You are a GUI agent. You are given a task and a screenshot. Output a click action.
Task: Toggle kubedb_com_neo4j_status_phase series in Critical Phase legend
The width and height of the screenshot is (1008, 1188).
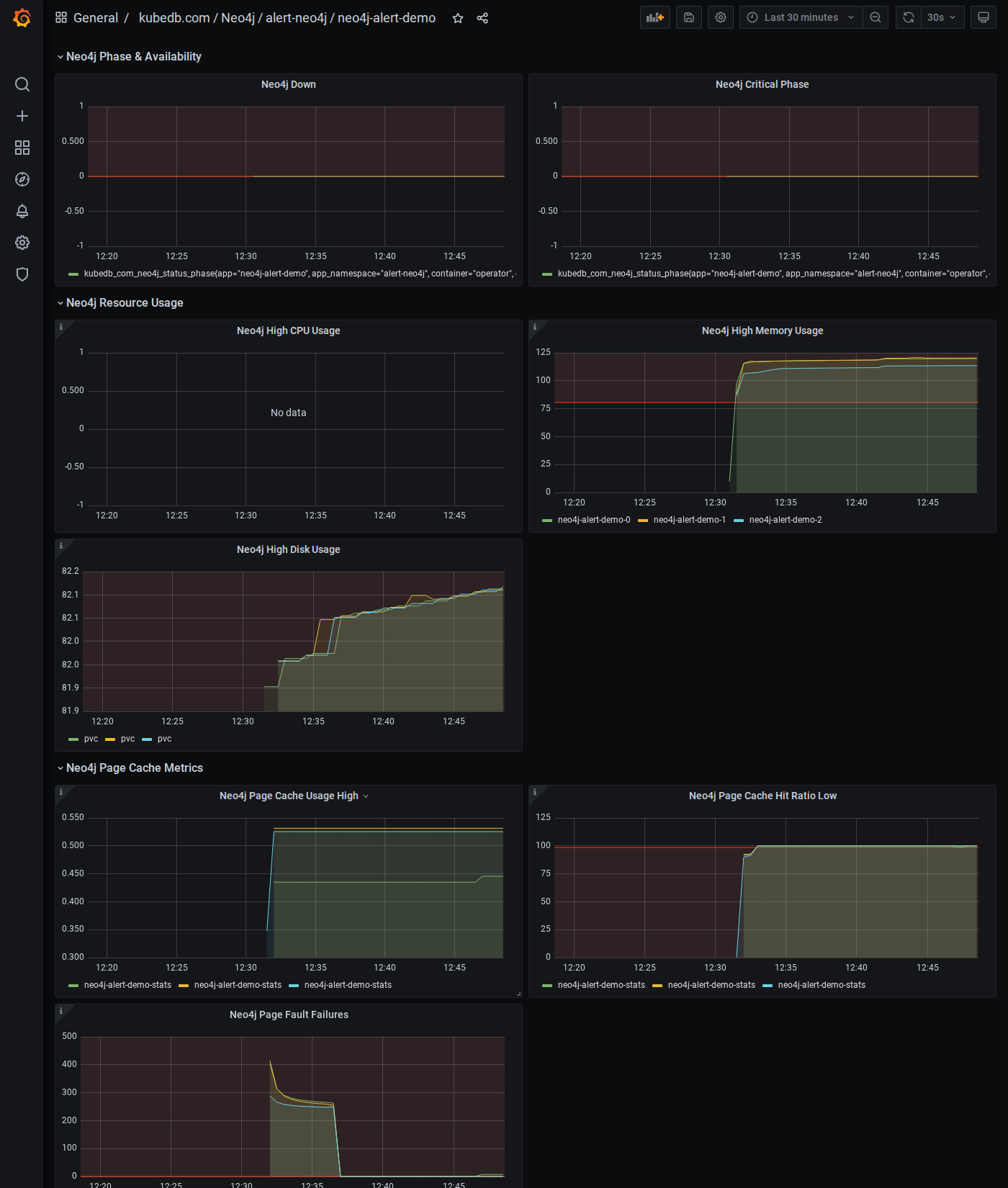(x=773, y=274)
